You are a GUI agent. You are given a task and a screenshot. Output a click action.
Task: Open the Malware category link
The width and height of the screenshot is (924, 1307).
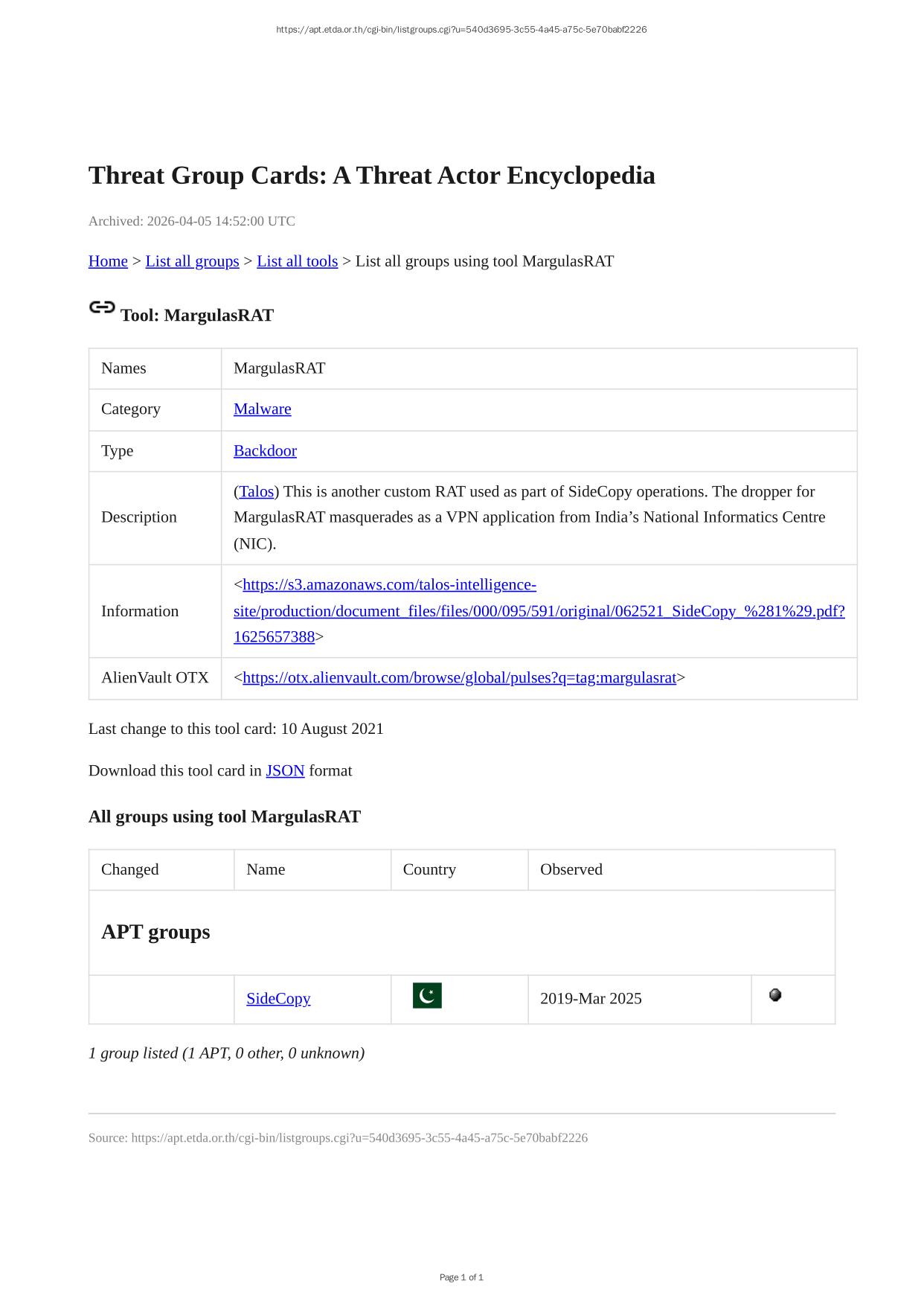coord(262,409)
